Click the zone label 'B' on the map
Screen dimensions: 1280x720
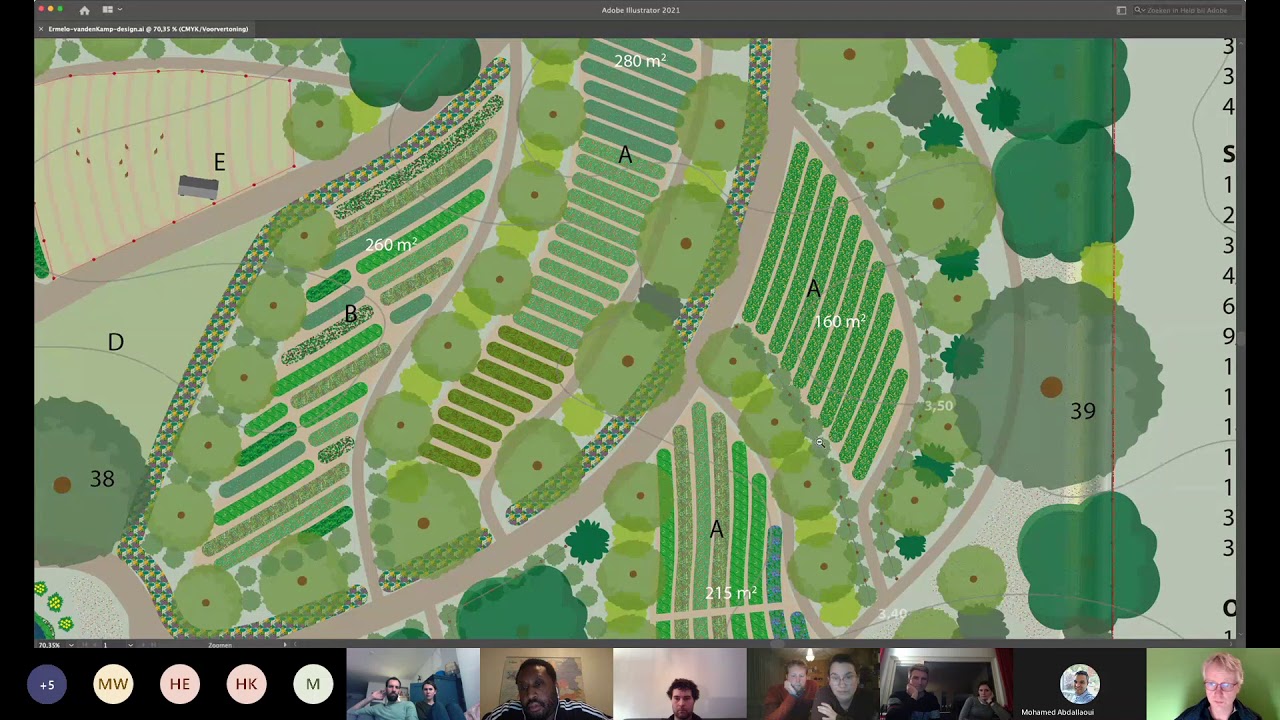[351, 314]
